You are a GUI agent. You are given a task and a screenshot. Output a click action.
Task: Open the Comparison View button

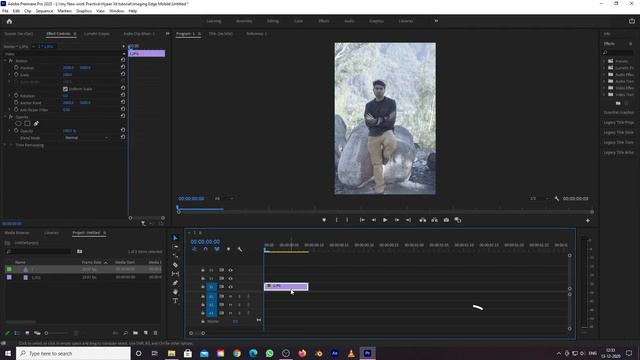click(x=458, y=220)
